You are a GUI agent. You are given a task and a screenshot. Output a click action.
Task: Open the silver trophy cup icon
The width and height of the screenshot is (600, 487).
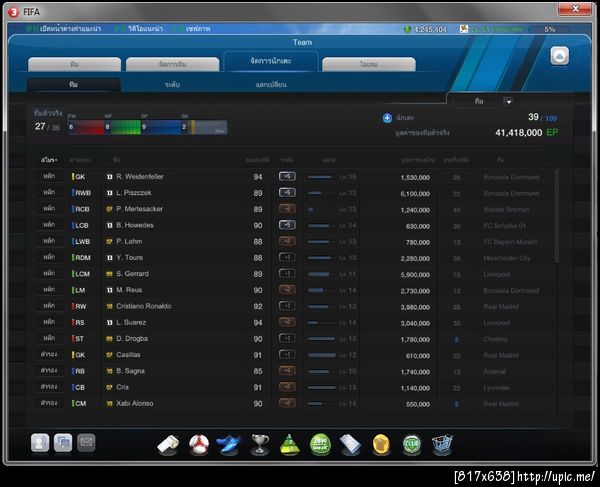tap(260, 445)
